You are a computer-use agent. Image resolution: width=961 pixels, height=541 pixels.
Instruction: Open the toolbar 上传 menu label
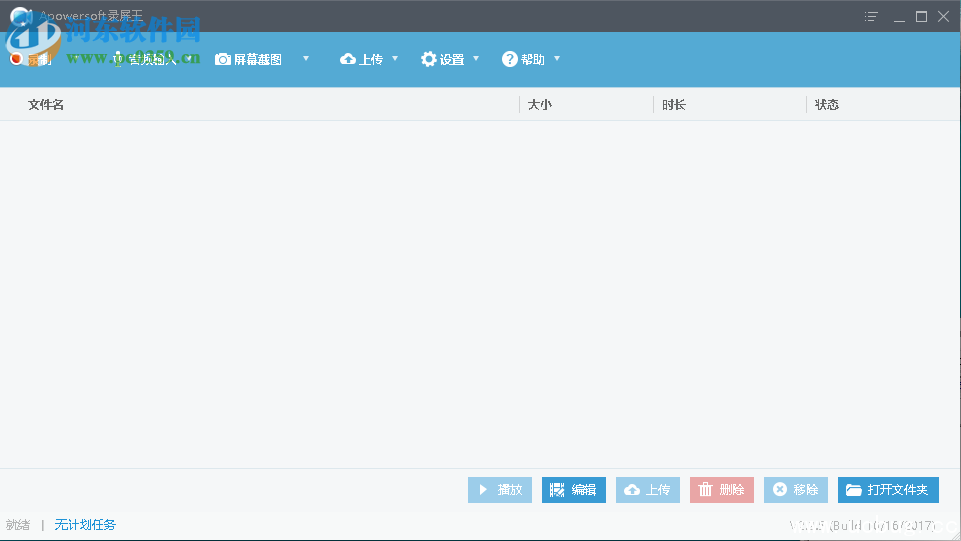pos(371,59)
